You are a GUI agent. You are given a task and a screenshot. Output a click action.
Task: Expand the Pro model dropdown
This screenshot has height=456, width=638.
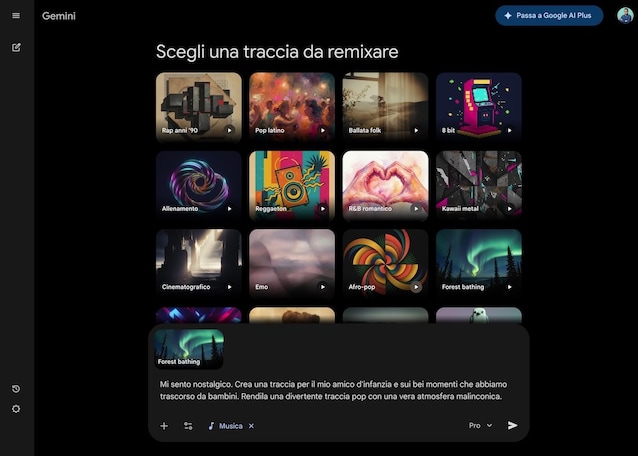[x=481, y=425]
